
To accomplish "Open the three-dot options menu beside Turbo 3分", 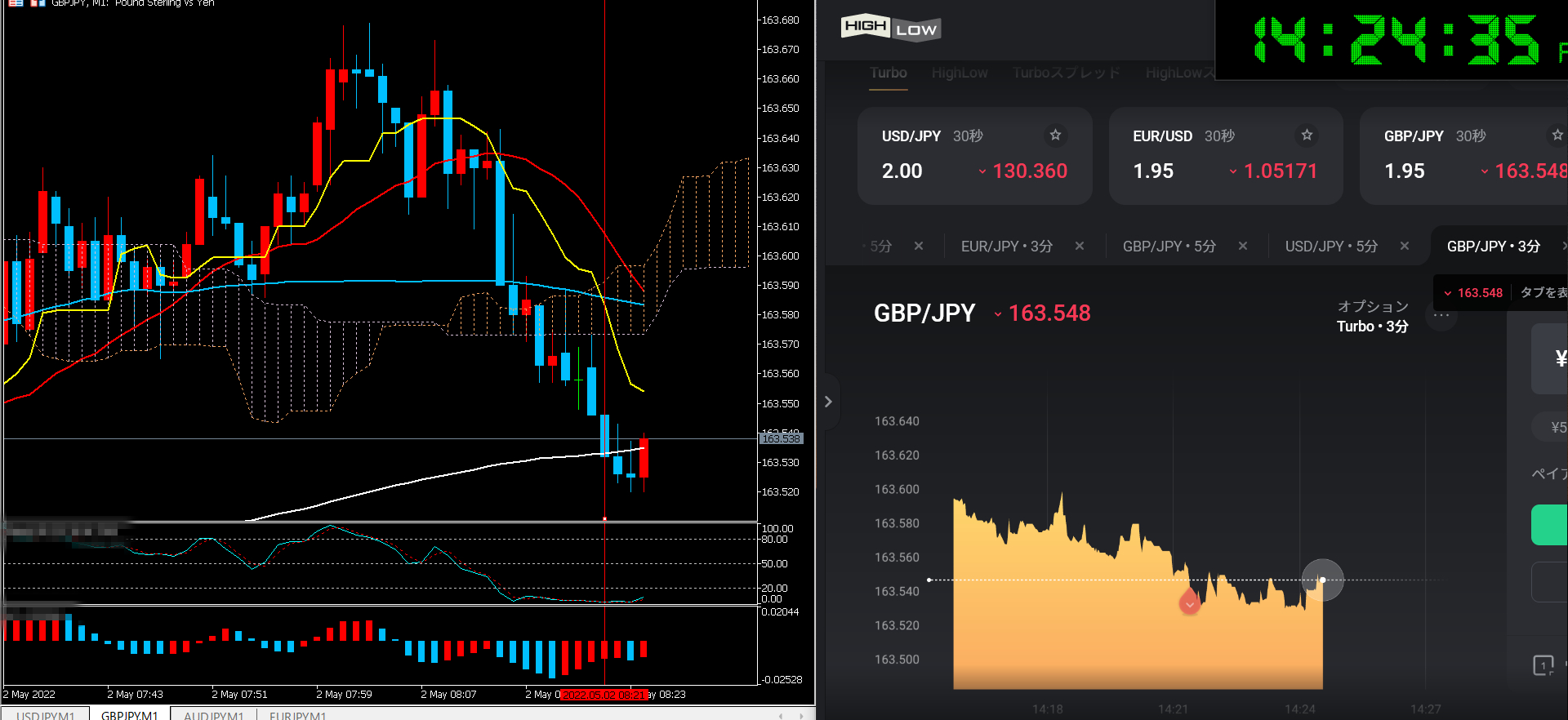I will coord(1441,316).
